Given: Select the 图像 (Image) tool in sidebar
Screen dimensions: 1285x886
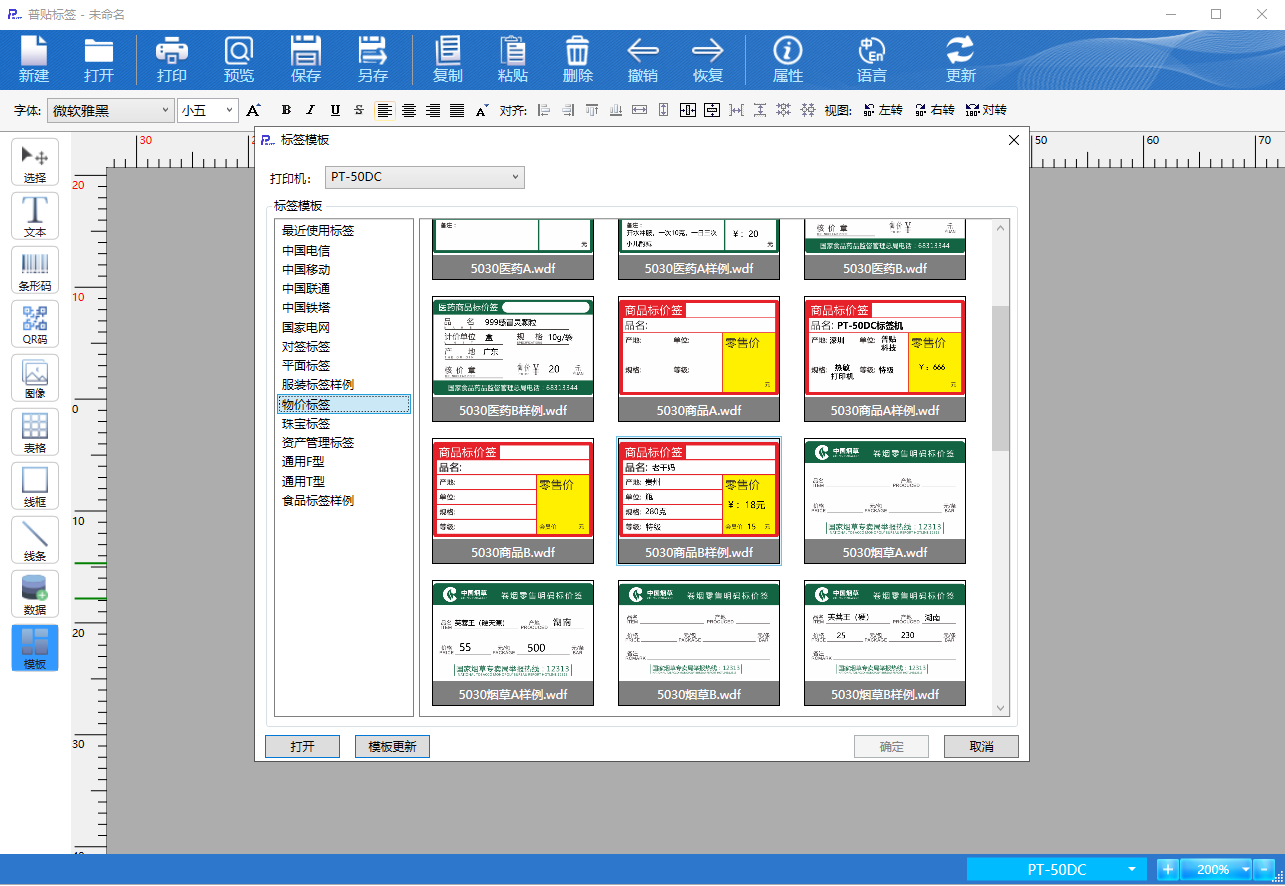Looking at the screenshot, I should click(x=35, y=378).
